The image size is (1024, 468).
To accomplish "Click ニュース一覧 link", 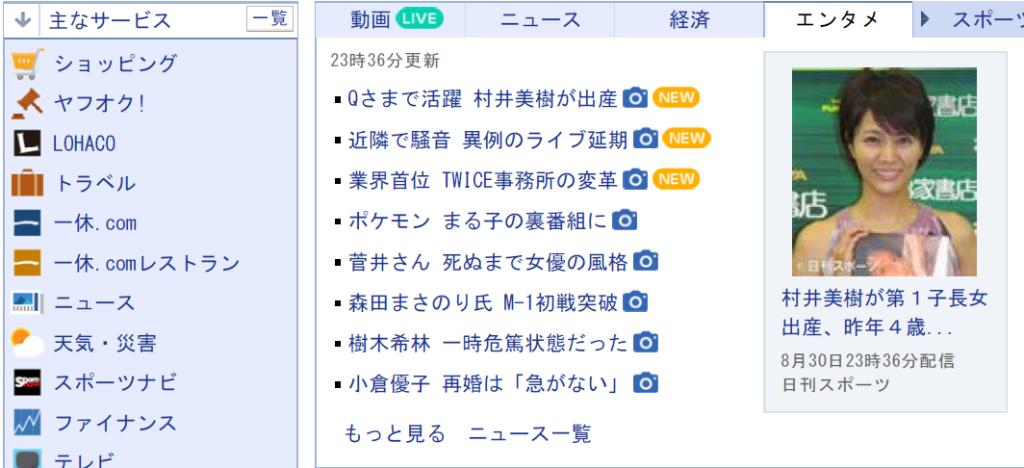I will [530, 433].
